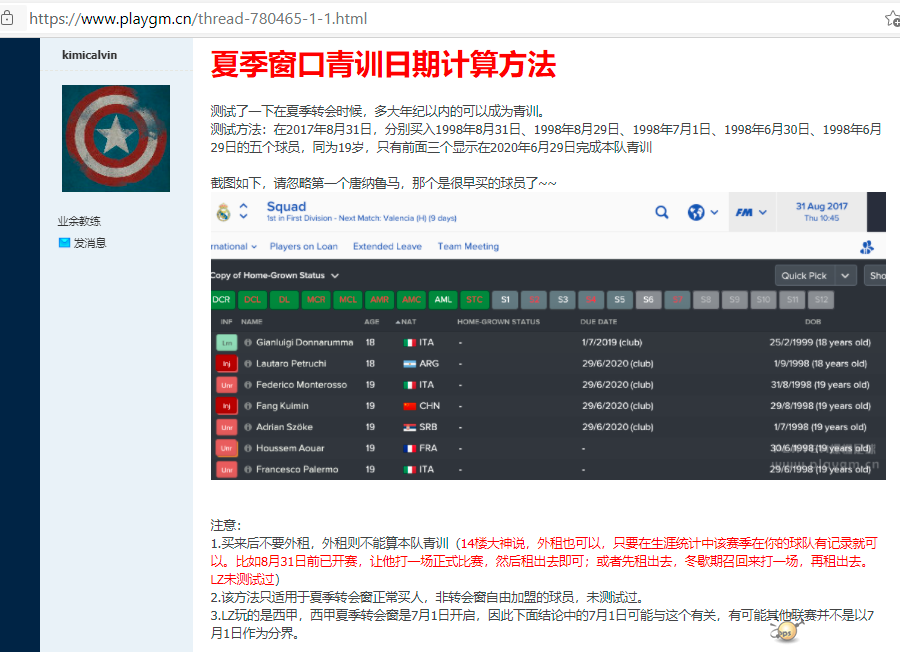Click the up/down club navigation arrows
The width and height of the screenshot is (900, 652).
pos(244,211)
